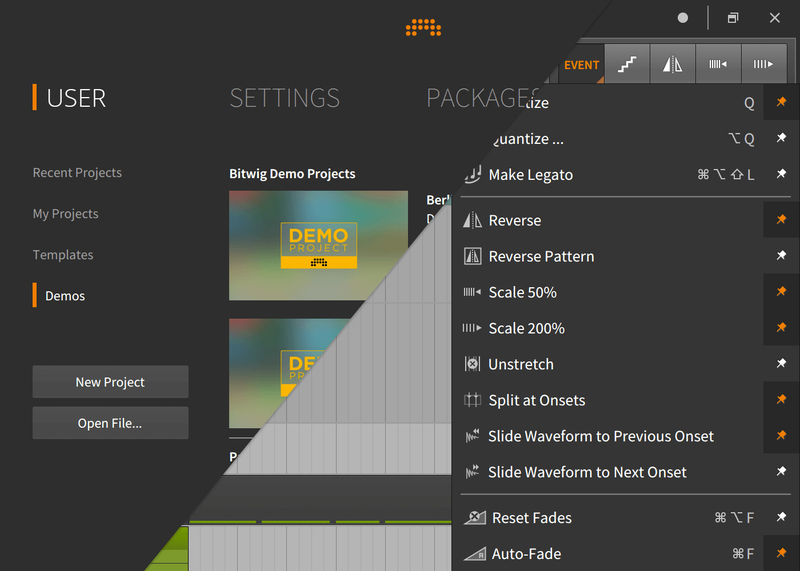Unpin Reverse from the toolbar

tap(781, 220)
